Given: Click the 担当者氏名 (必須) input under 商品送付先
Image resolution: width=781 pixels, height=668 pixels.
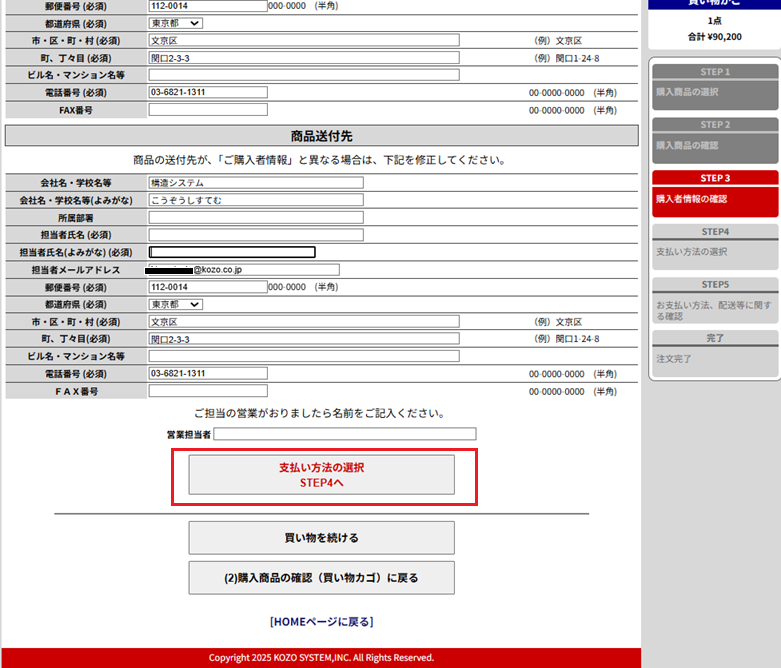Looking at the screenshot, I should [x=255, y=235].
